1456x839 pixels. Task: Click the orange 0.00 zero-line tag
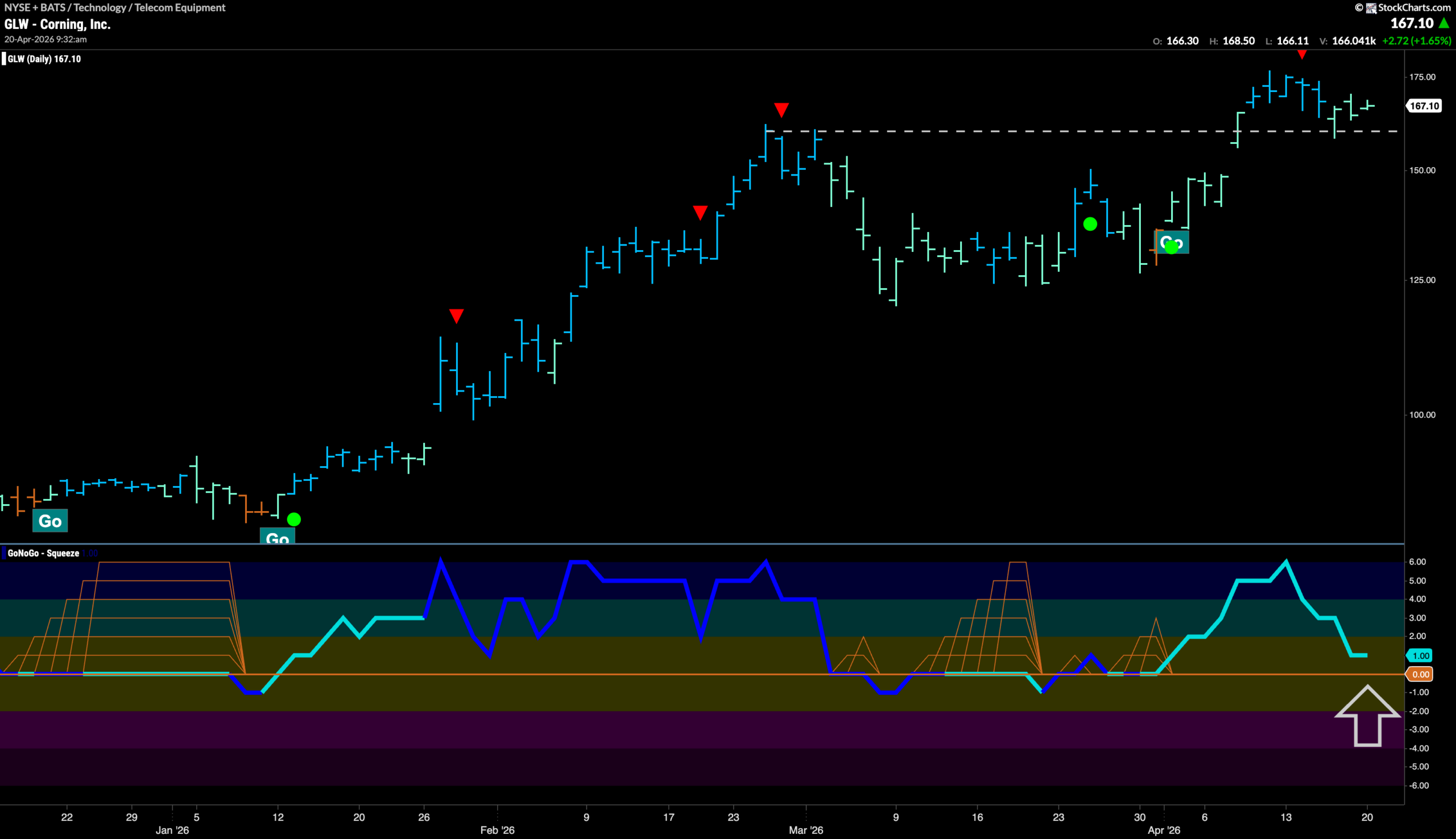click(1420, 674)
